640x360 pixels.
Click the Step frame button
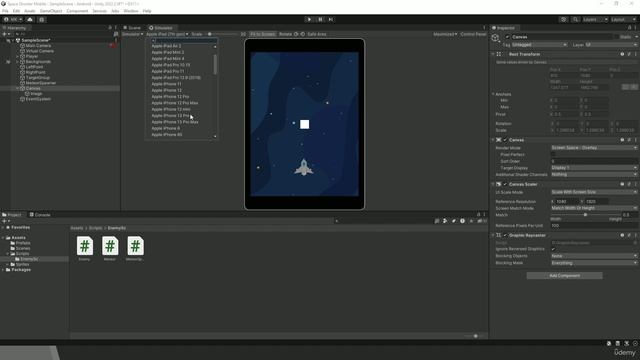tap(331, 19)
